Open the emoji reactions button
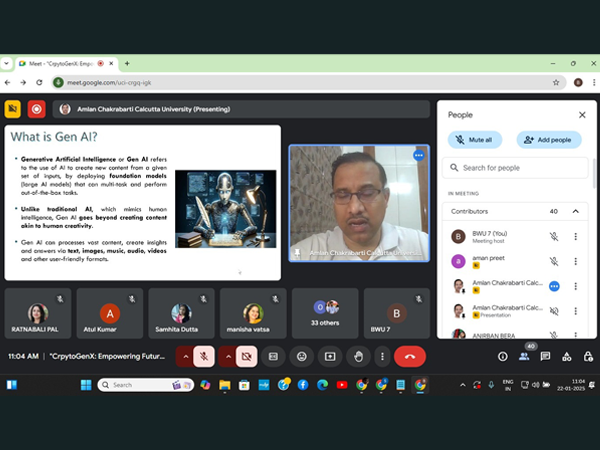This screenshot has width=600, height=450. (x=302, y=356)
